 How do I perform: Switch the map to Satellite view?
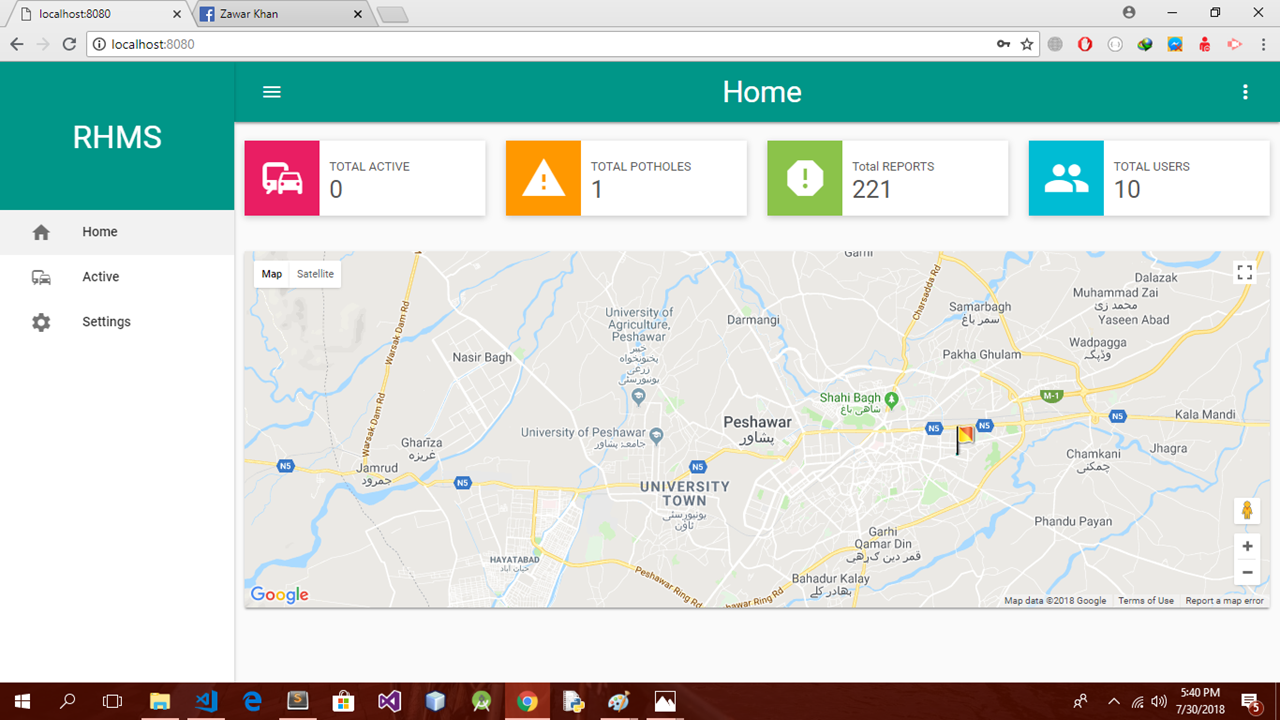[315, 273]
